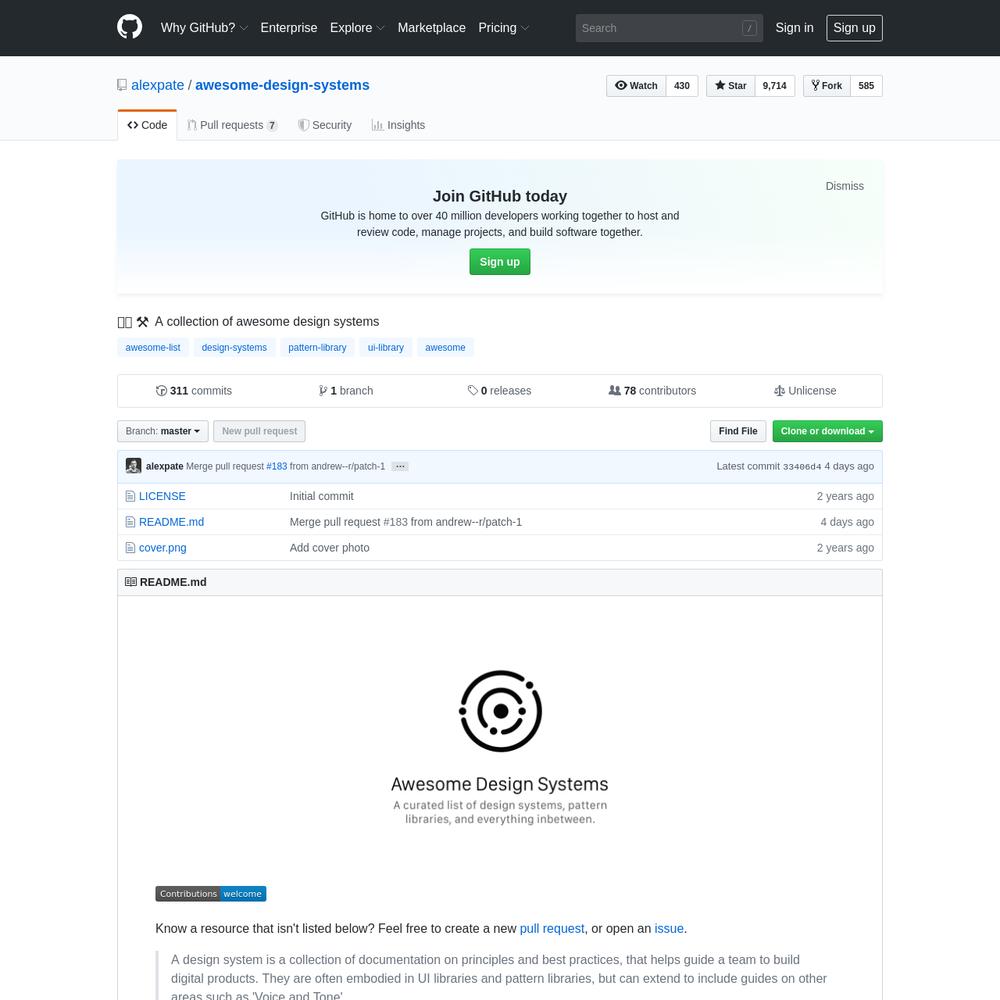Viewport: 1000px width, 1000px height.
Task: Click the New pull request button
Action: pos(260,431)
